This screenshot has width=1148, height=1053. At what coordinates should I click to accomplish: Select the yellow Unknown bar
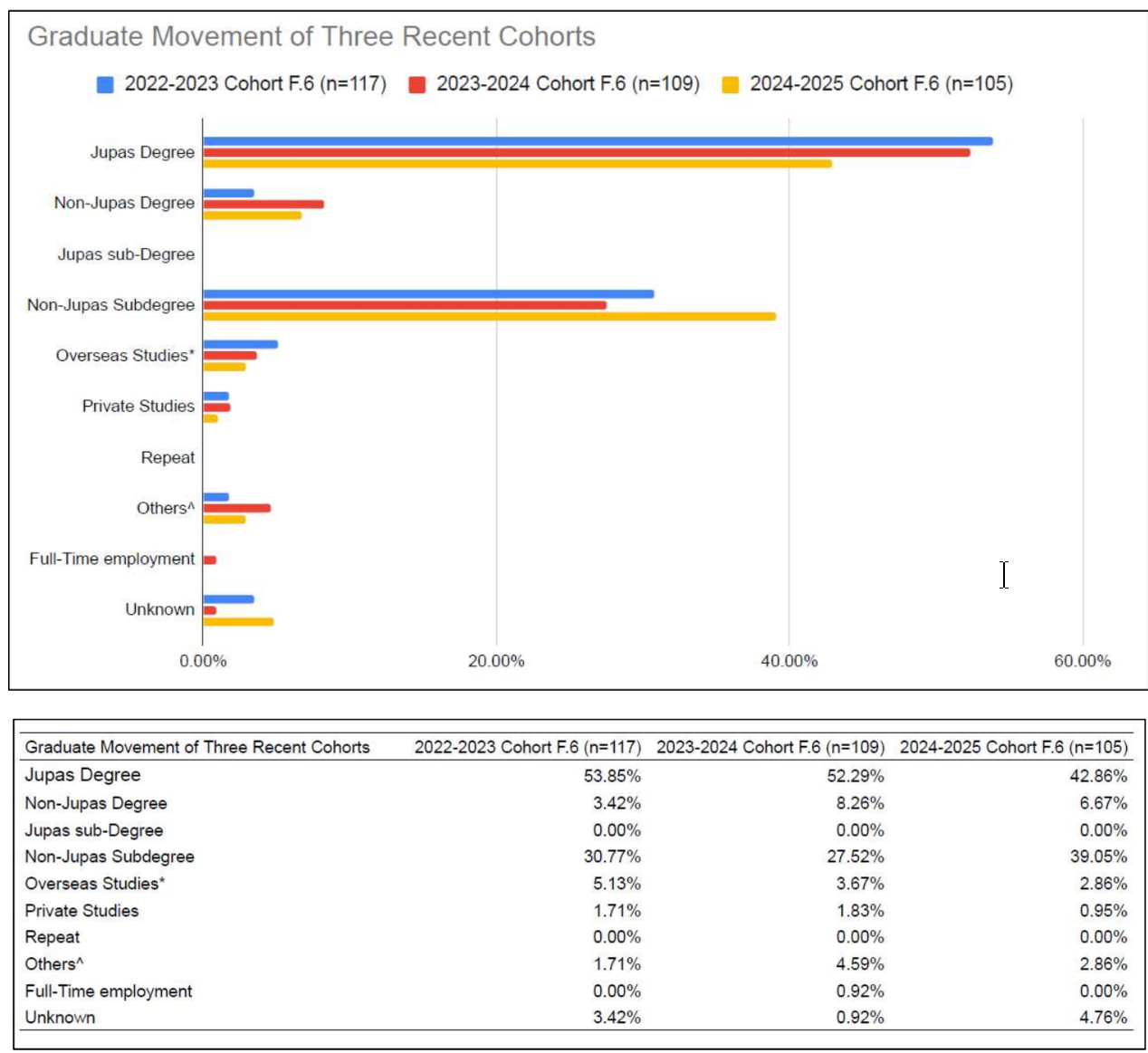[x=238, y=622]
